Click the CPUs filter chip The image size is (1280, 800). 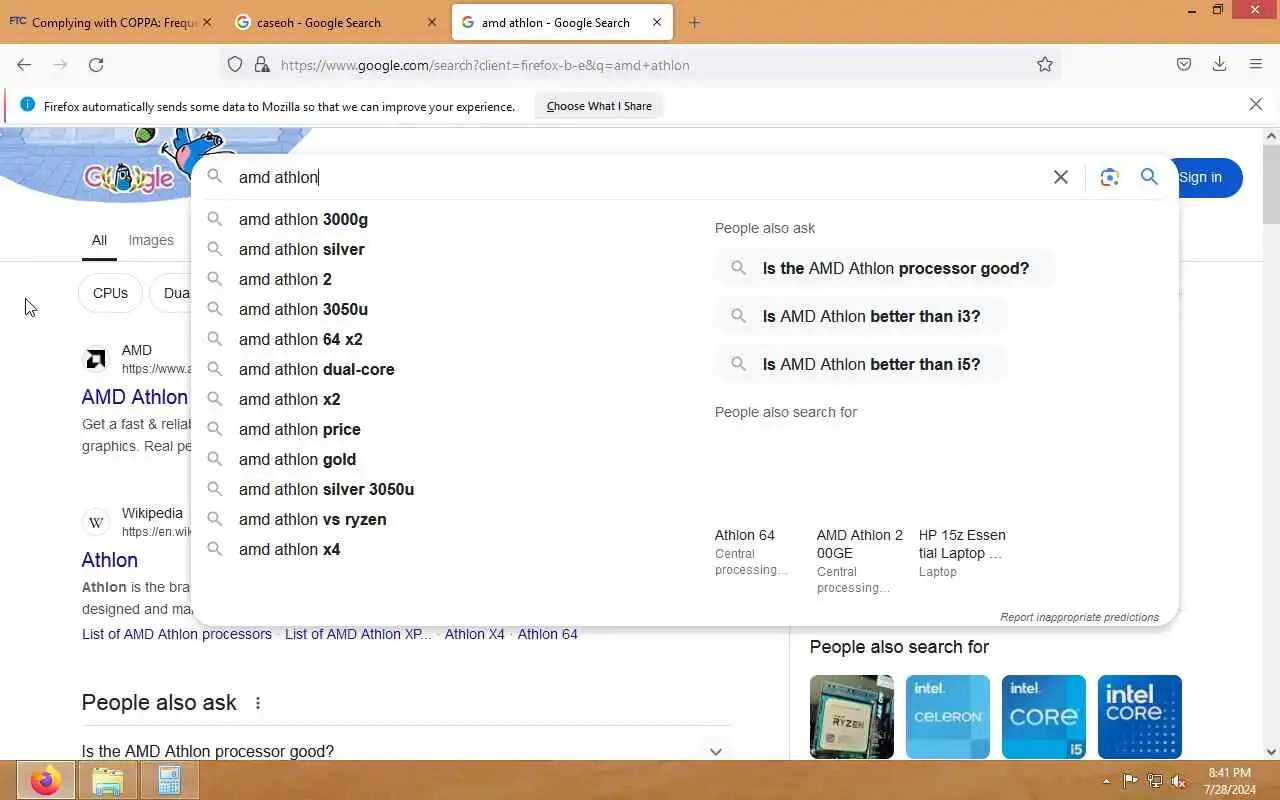tap(110, 293)
